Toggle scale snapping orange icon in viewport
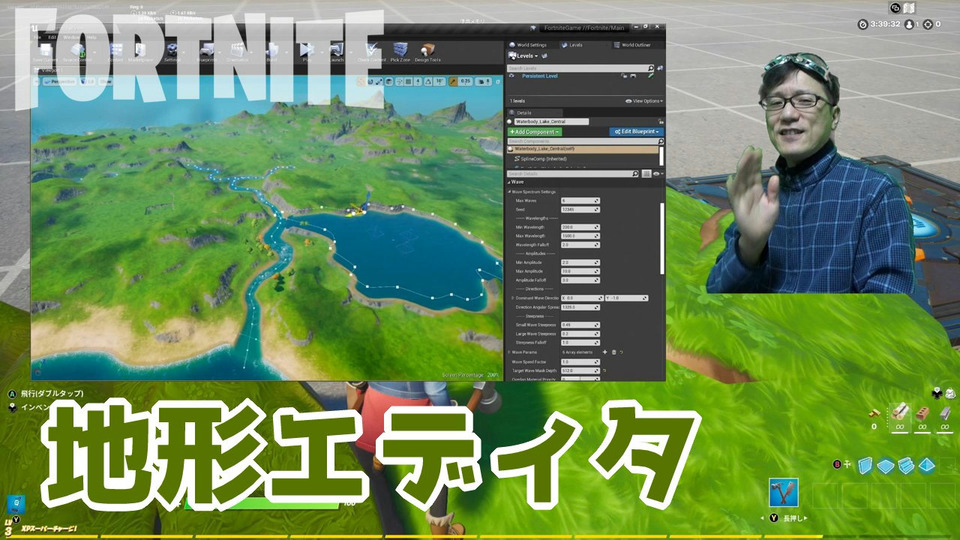Image resolution: width=960 pixels, height=540 pixels. pos(453,81)
